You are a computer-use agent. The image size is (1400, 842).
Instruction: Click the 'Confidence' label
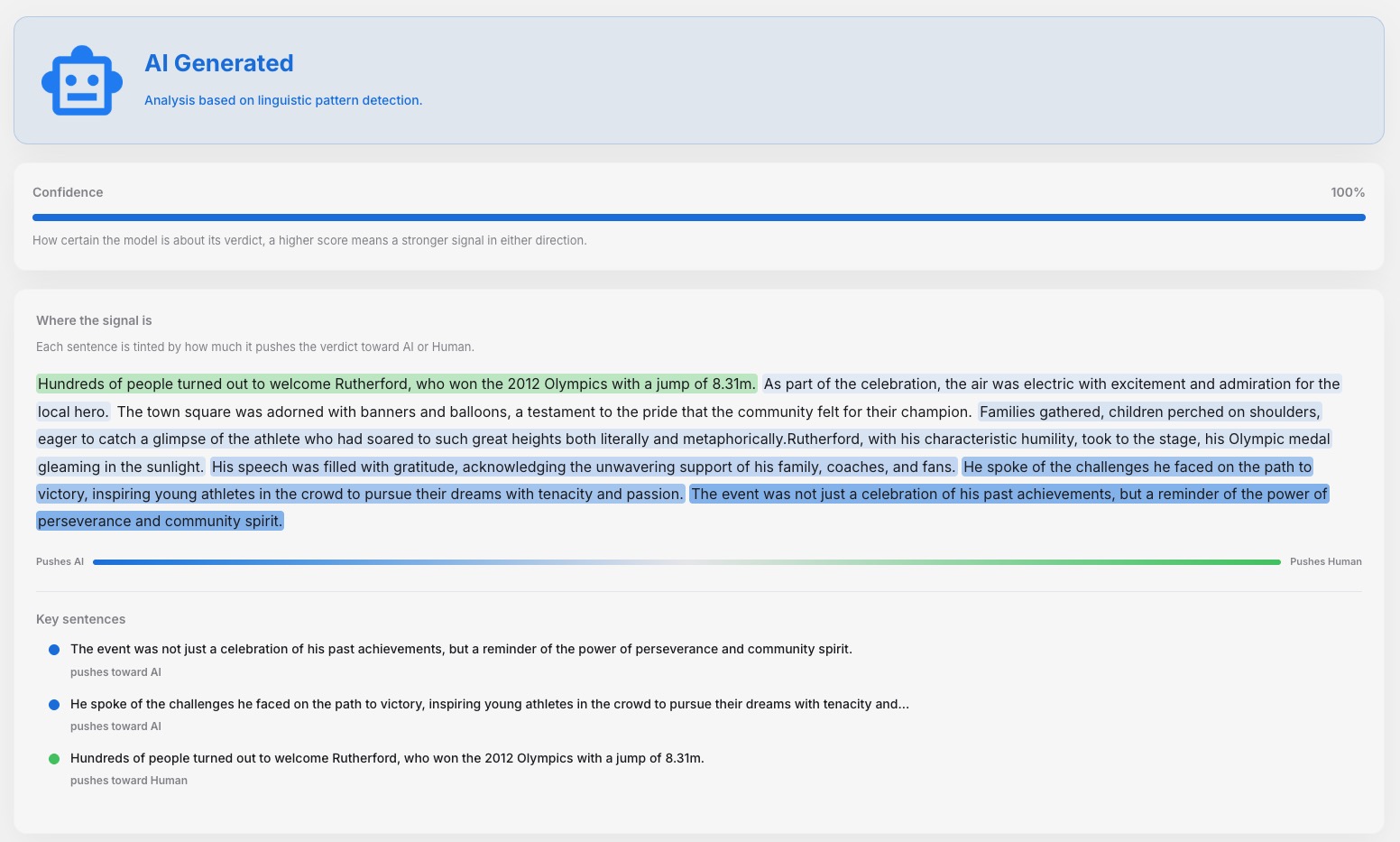pos(68,192)
